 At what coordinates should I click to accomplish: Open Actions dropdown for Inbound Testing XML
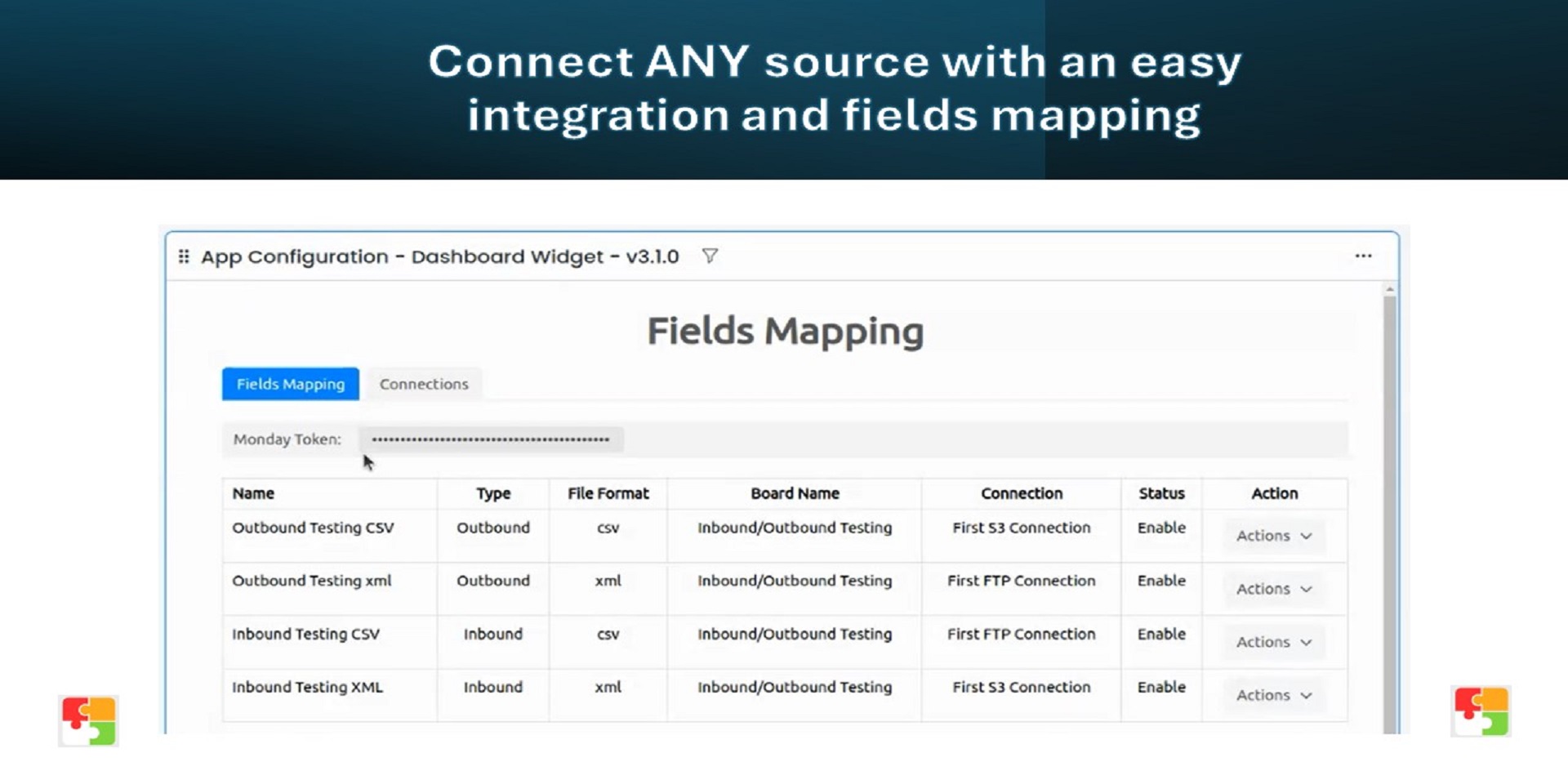(x=1273, y=695)
